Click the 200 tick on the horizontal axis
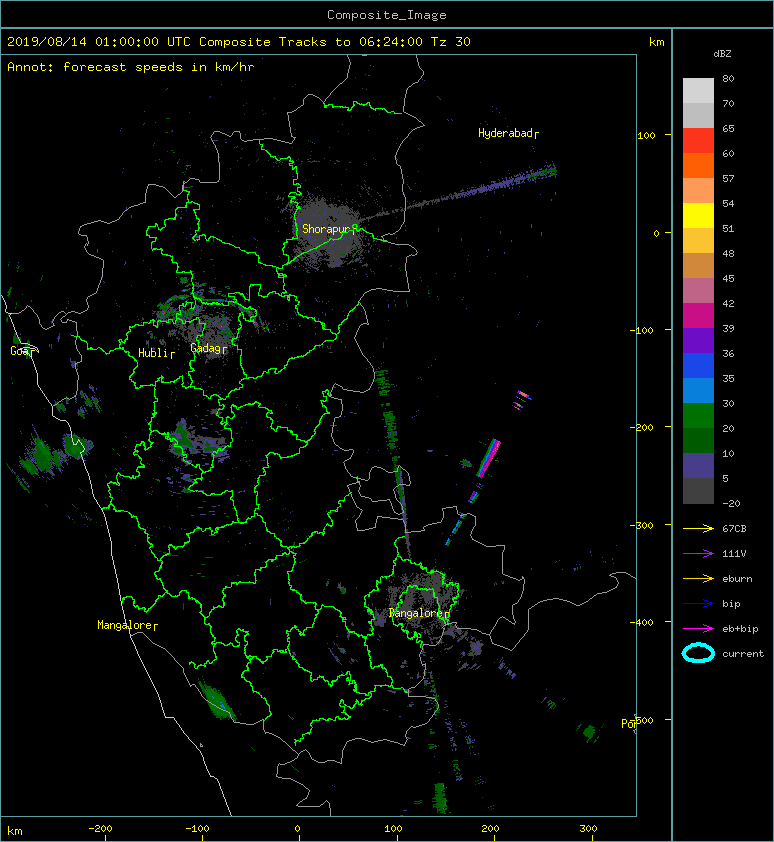 click(x=490, y=829)
